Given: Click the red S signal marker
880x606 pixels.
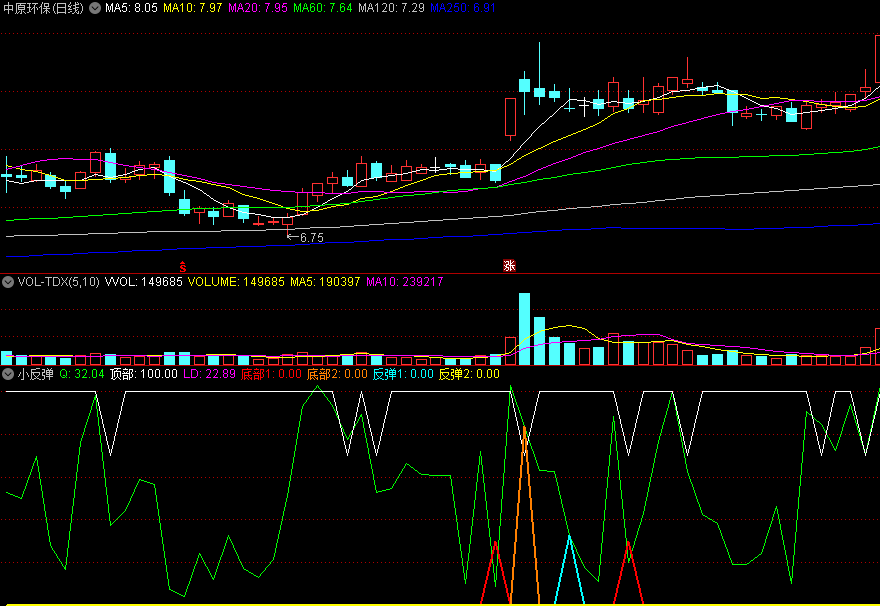Looking at the screenshot, I should coord(182,267).
